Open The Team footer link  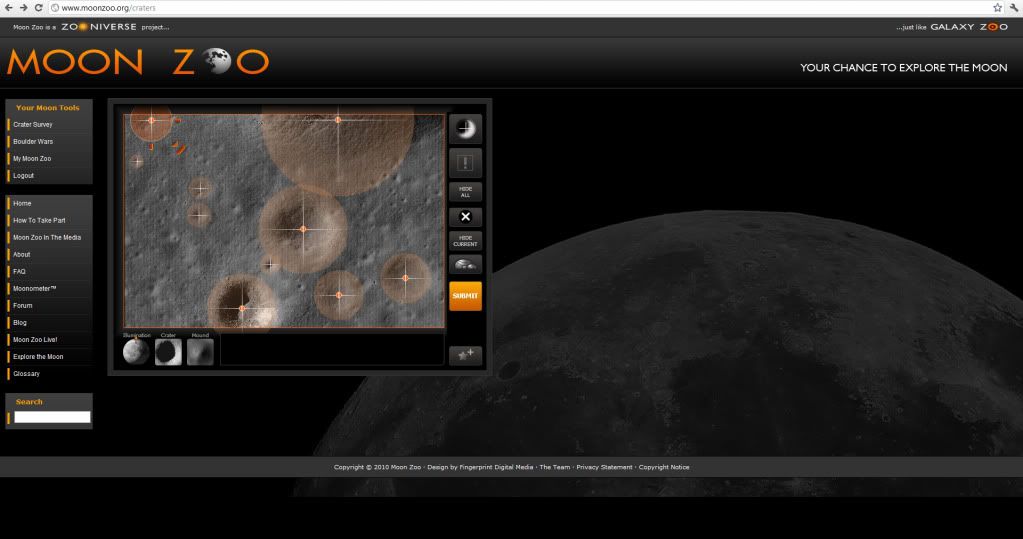coord(555,467)
